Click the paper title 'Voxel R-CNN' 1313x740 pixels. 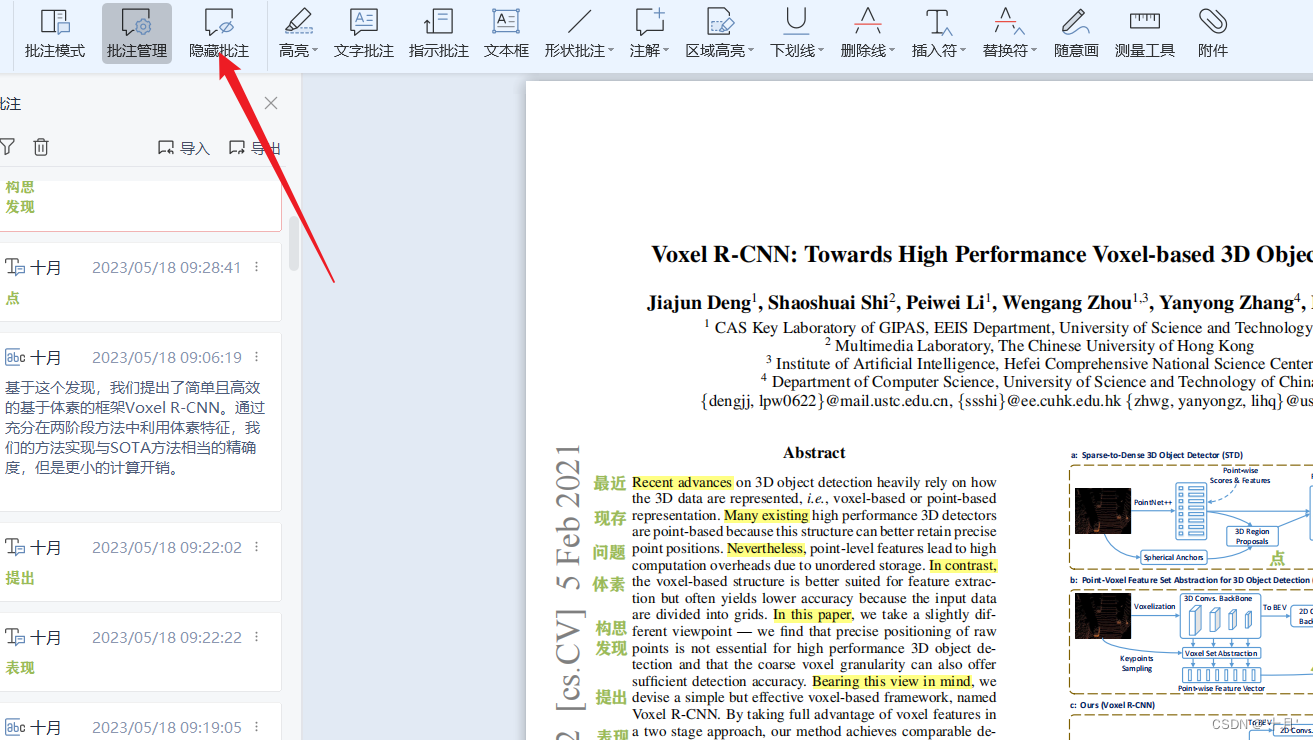[x=981, y=254]
